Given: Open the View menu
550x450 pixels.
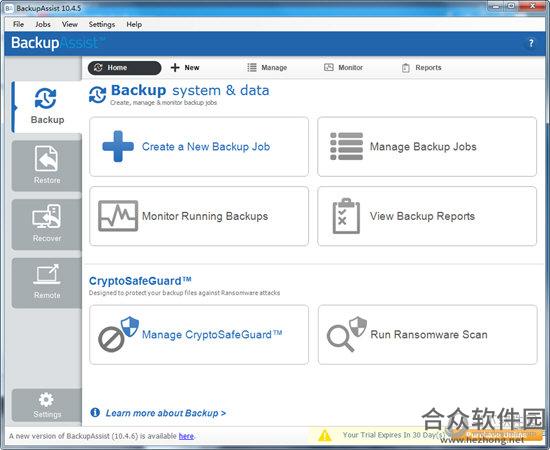Looking at the screenshot, I should [69, 24].
